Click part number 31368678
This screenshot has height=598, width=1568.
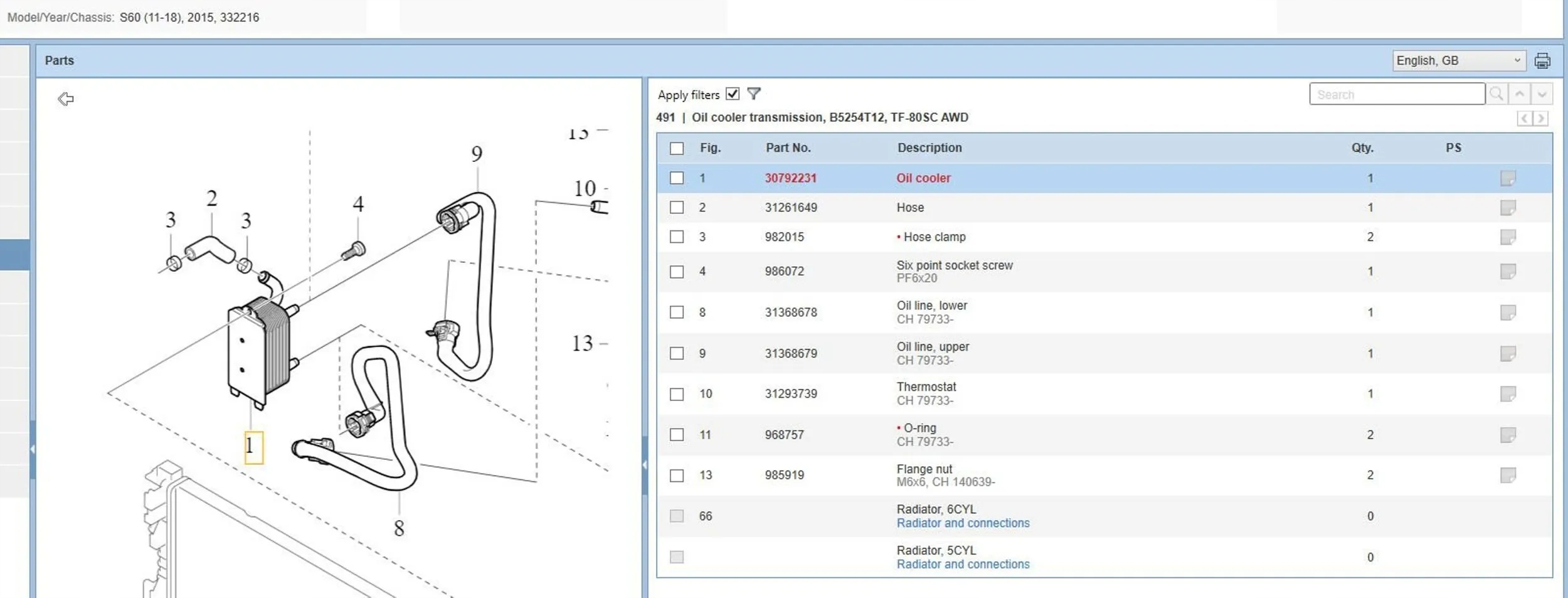(x=790, y=312)
